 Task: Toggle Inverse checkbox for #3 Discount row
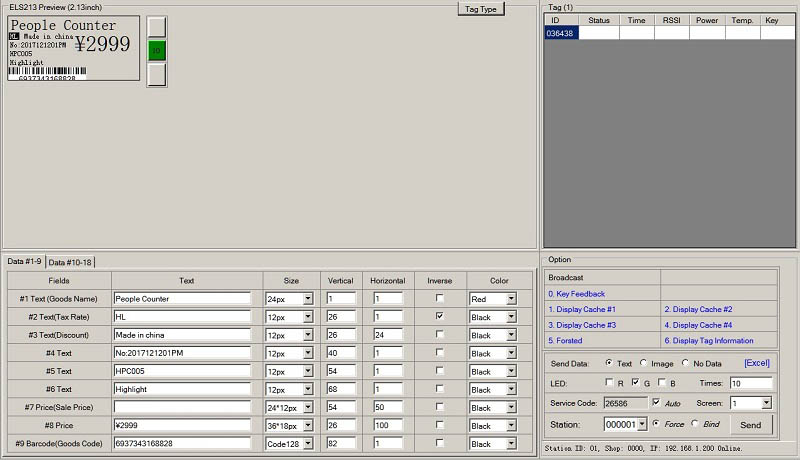439,334
